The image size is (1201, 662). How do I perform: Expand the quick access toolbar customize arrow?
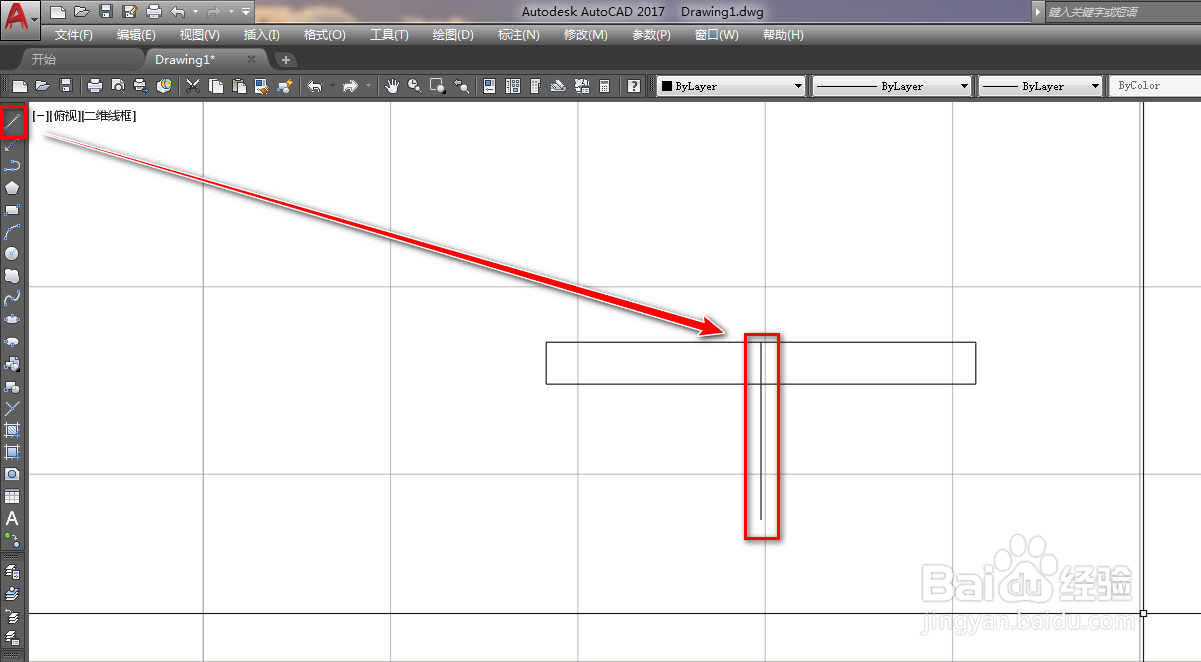click(246, 12)
